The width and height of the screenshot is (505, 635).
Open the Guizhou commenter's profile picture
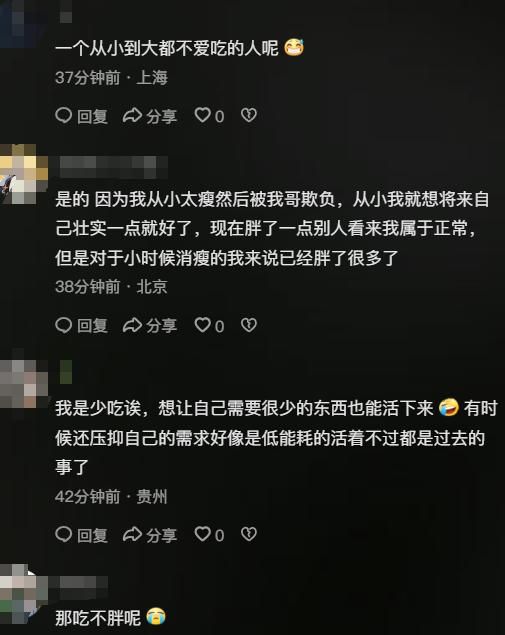(x=23, y=384)
